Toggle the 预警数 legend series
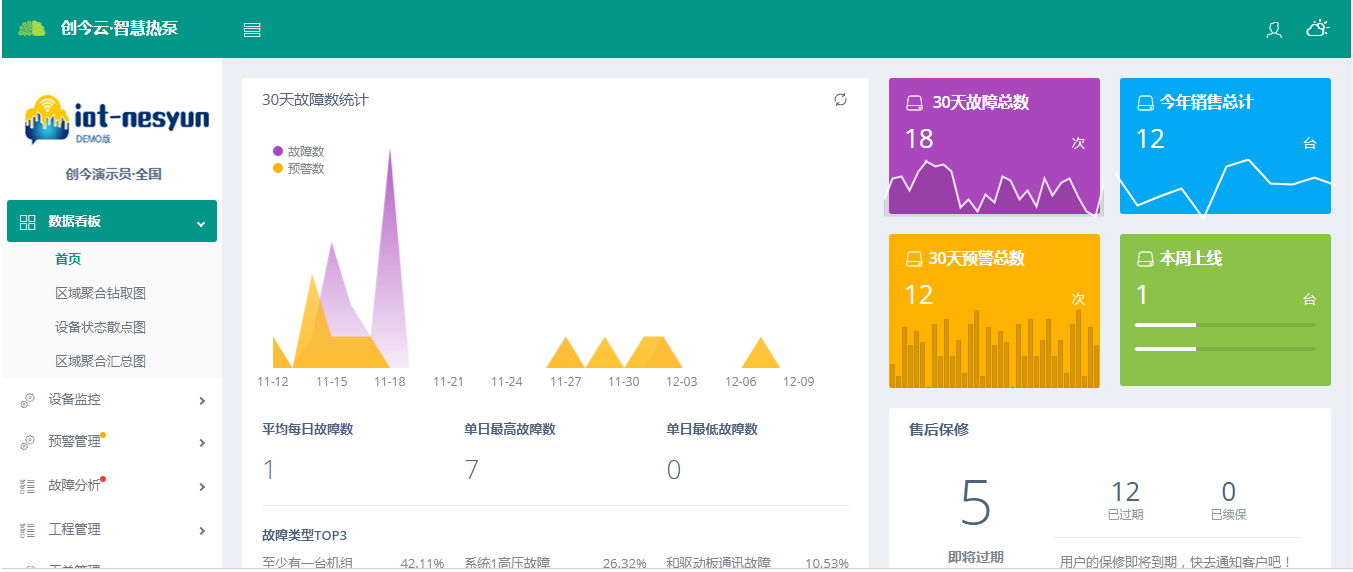Screen dimensions: 1353x572 299,168
